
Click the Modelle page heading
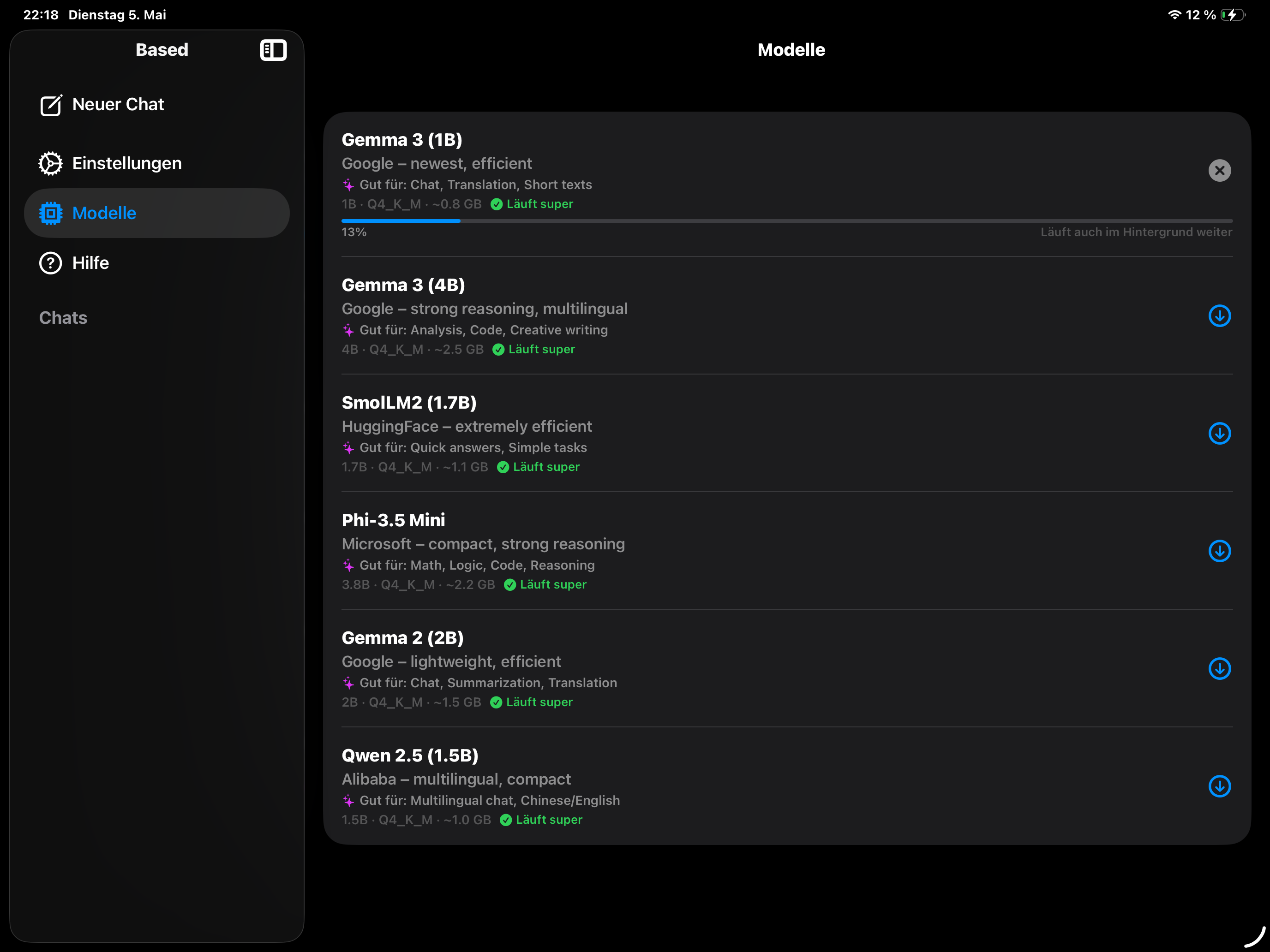(x=791, y=50)
